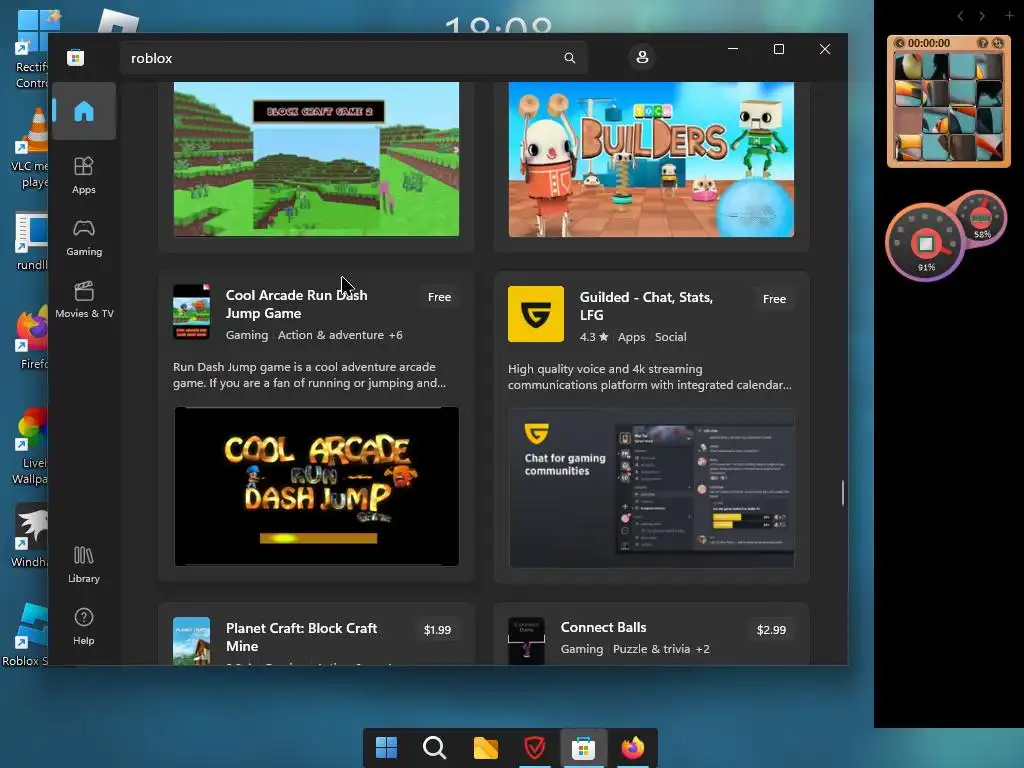Click the 4.3 star rating for Guilded

tap(594, 337)
